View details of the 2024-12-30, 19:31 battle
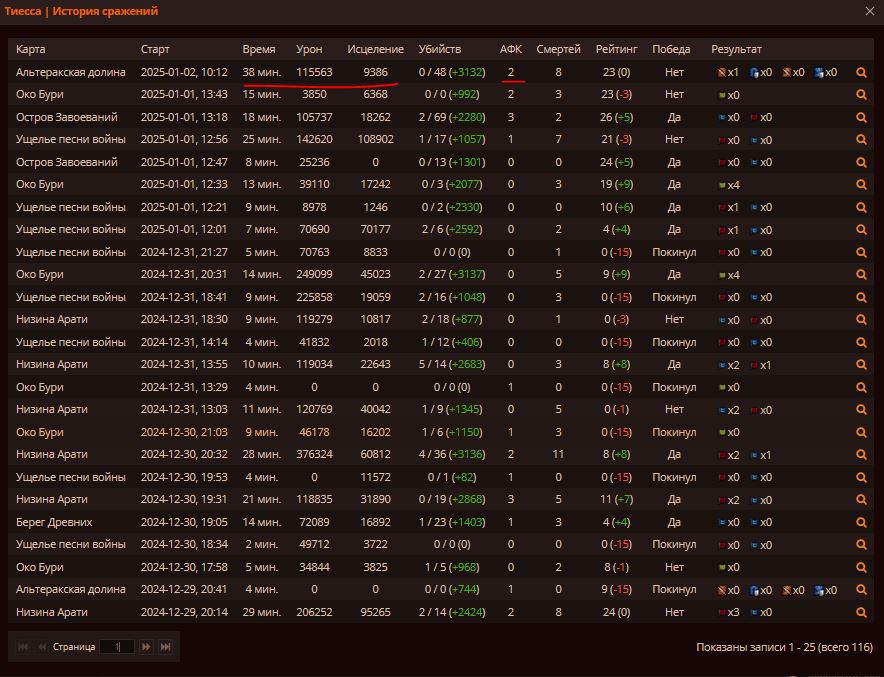884x677 pixels. [861, 499]
